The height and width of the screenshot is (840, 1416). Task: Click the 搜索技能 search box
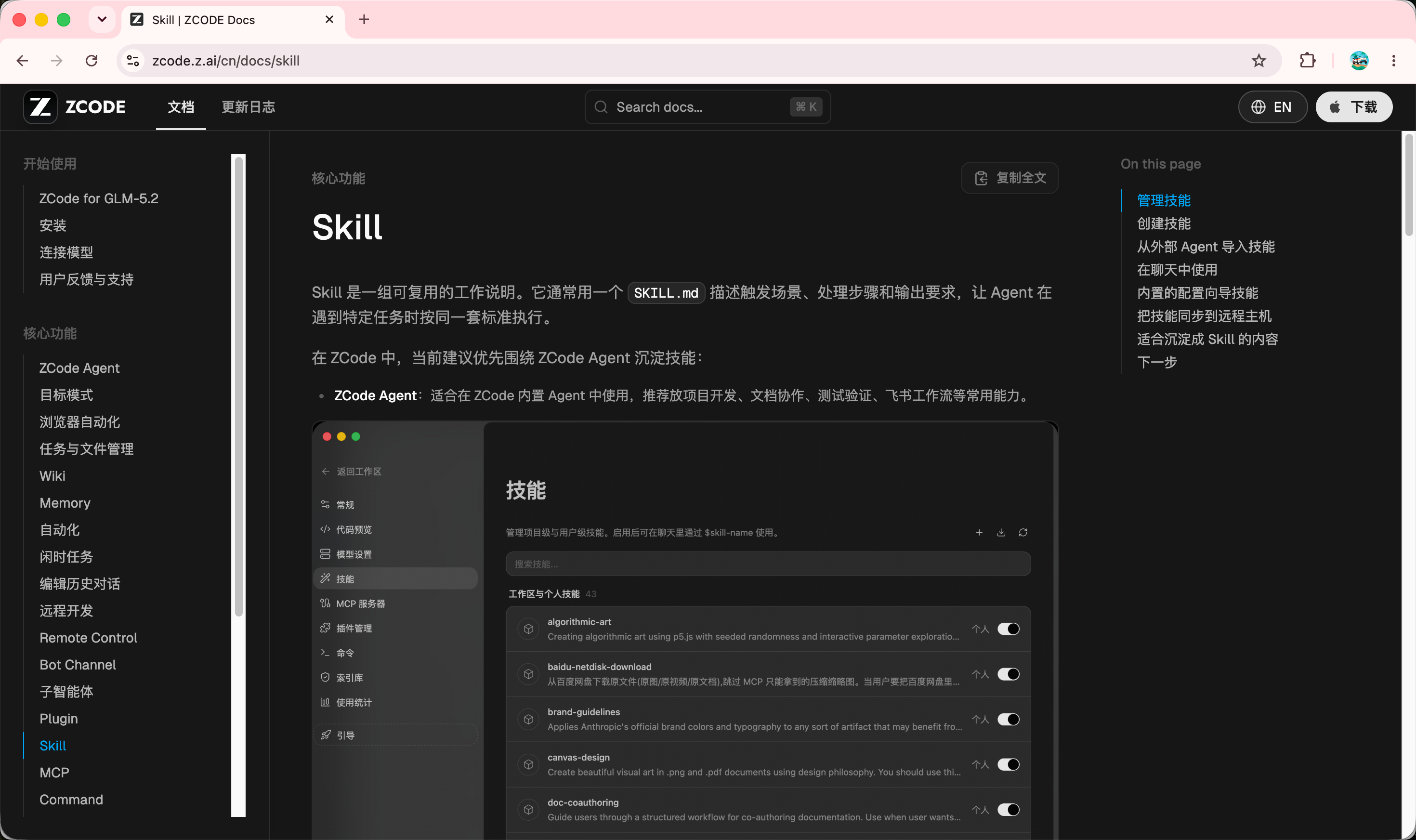768,564
